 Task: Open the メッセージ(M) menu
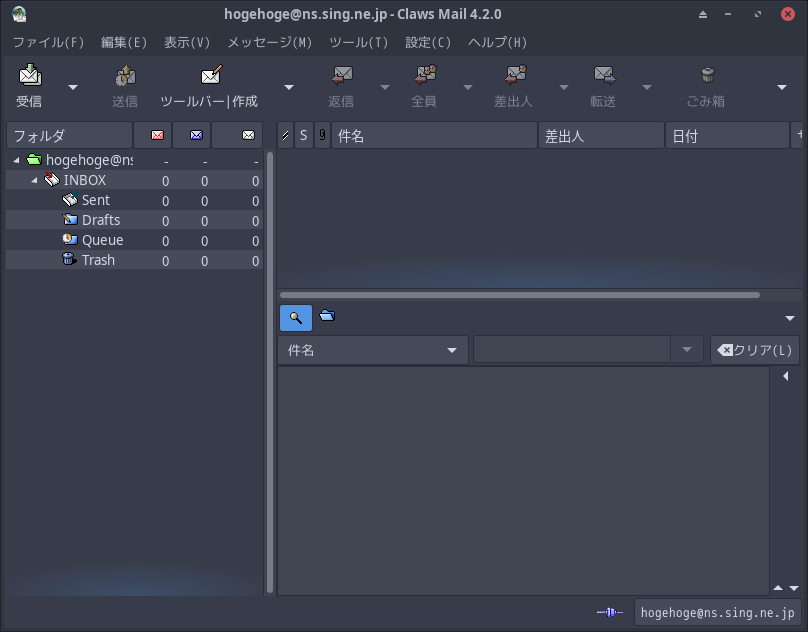click(x=270, y=42)
